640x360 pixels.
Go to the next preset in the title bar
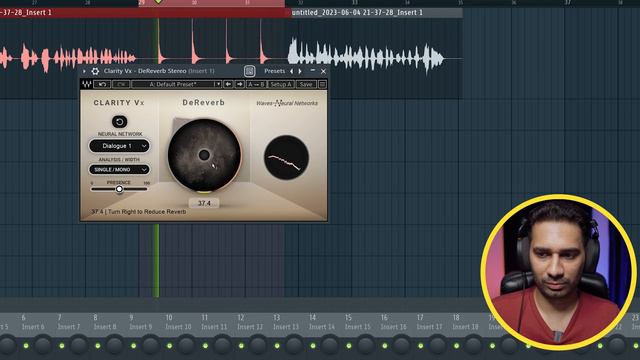[x=300, y=71]
